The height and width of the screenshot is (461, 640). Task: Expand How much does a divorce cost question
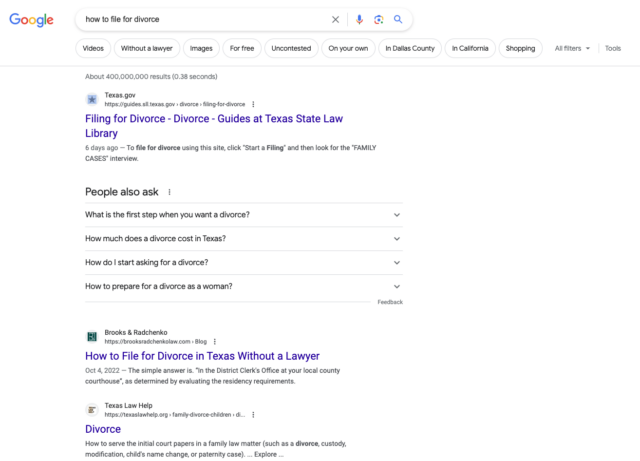click(x=244, y=238)
